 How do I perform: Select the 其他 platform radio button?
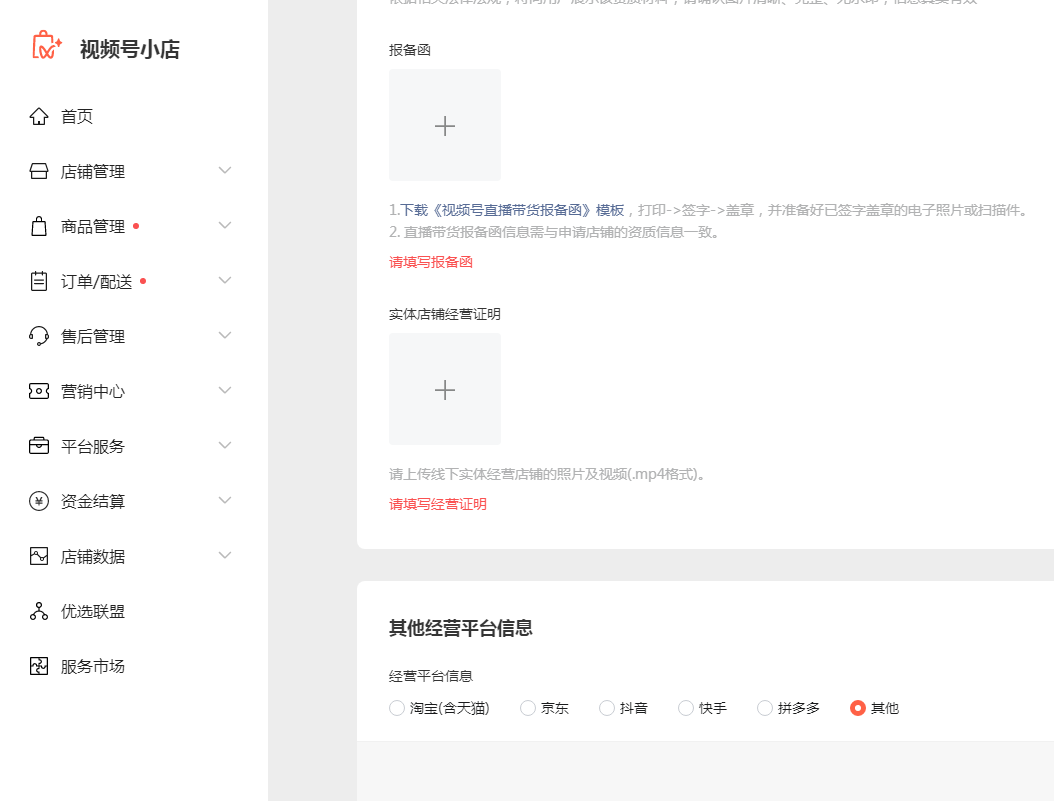point(858,708)
